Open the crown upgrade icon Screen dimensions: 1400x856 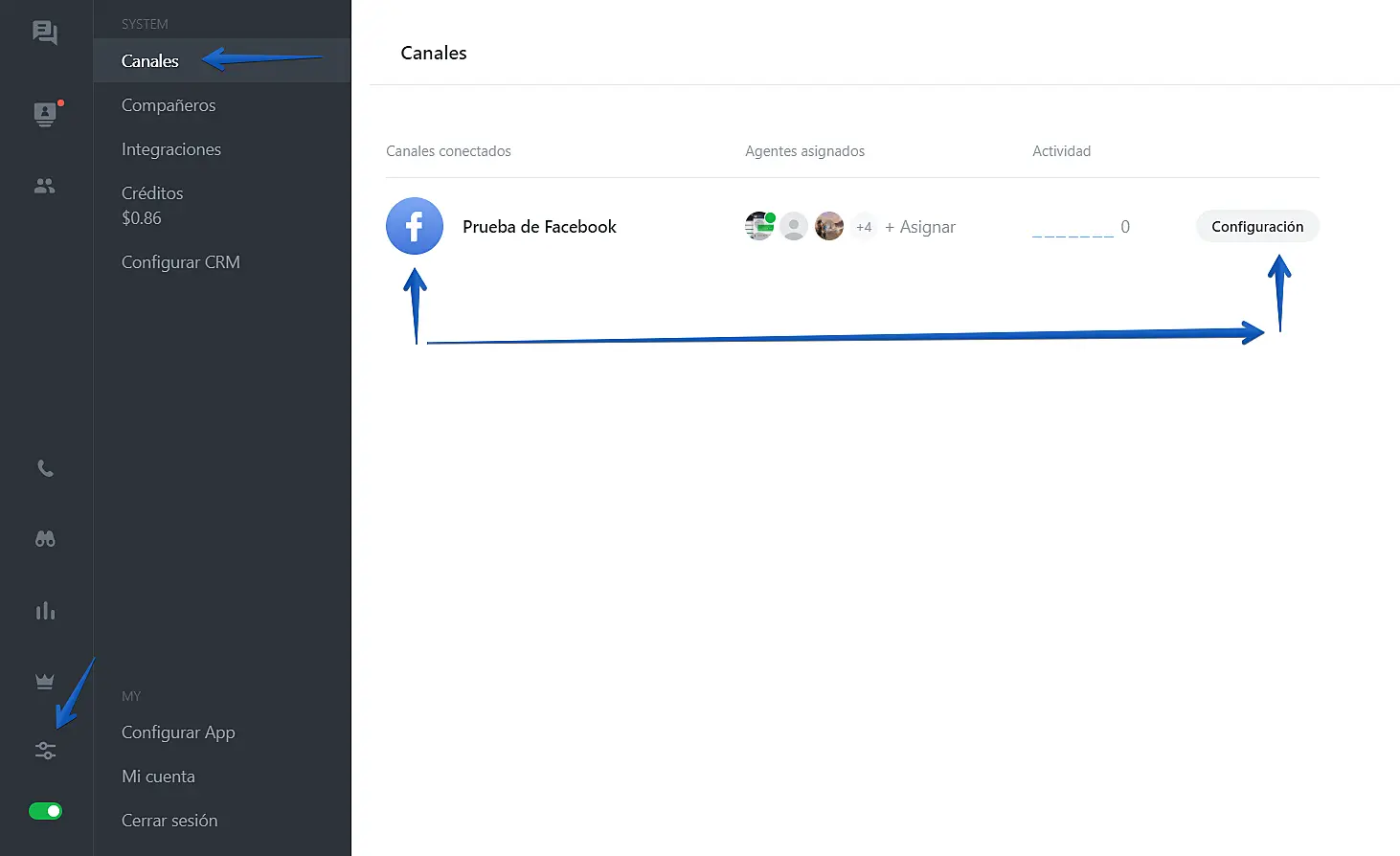tap(45, 681)
